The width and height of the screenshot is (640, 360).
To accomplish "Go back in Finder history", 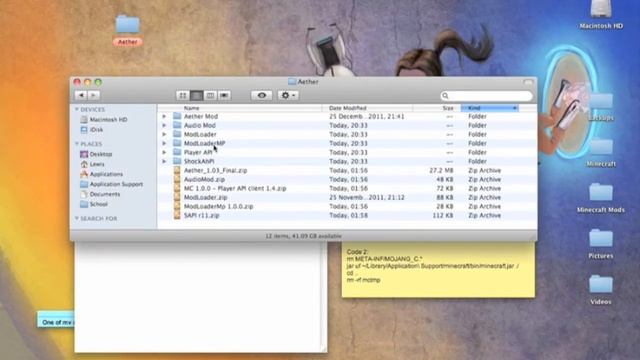I will (x=81, y=96).
